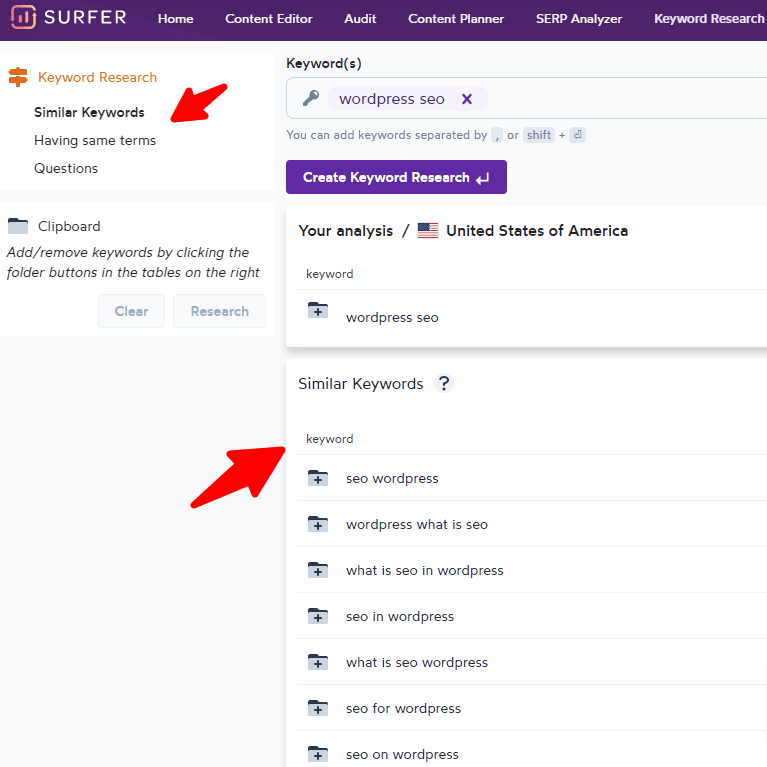767x767 pixels.
Task: Click the enter key symbol hint badge
Action: [x=577, y=135]
